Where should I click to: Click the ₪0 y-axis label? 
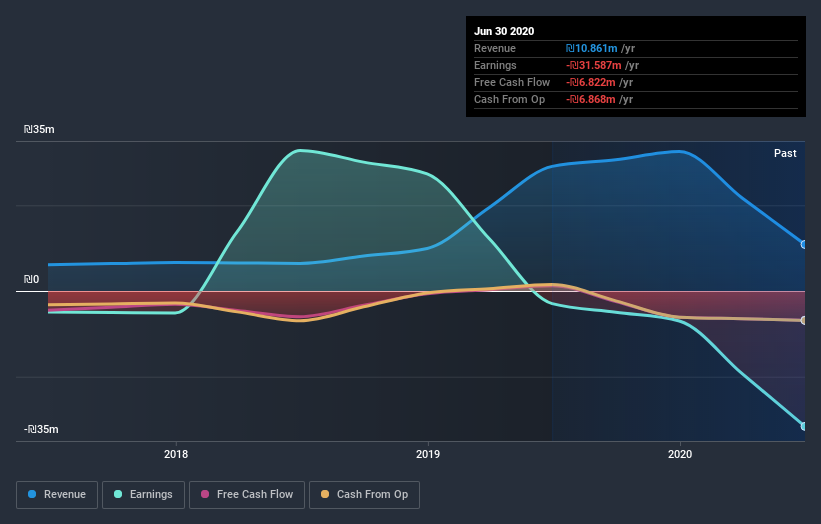coord(31,280)
